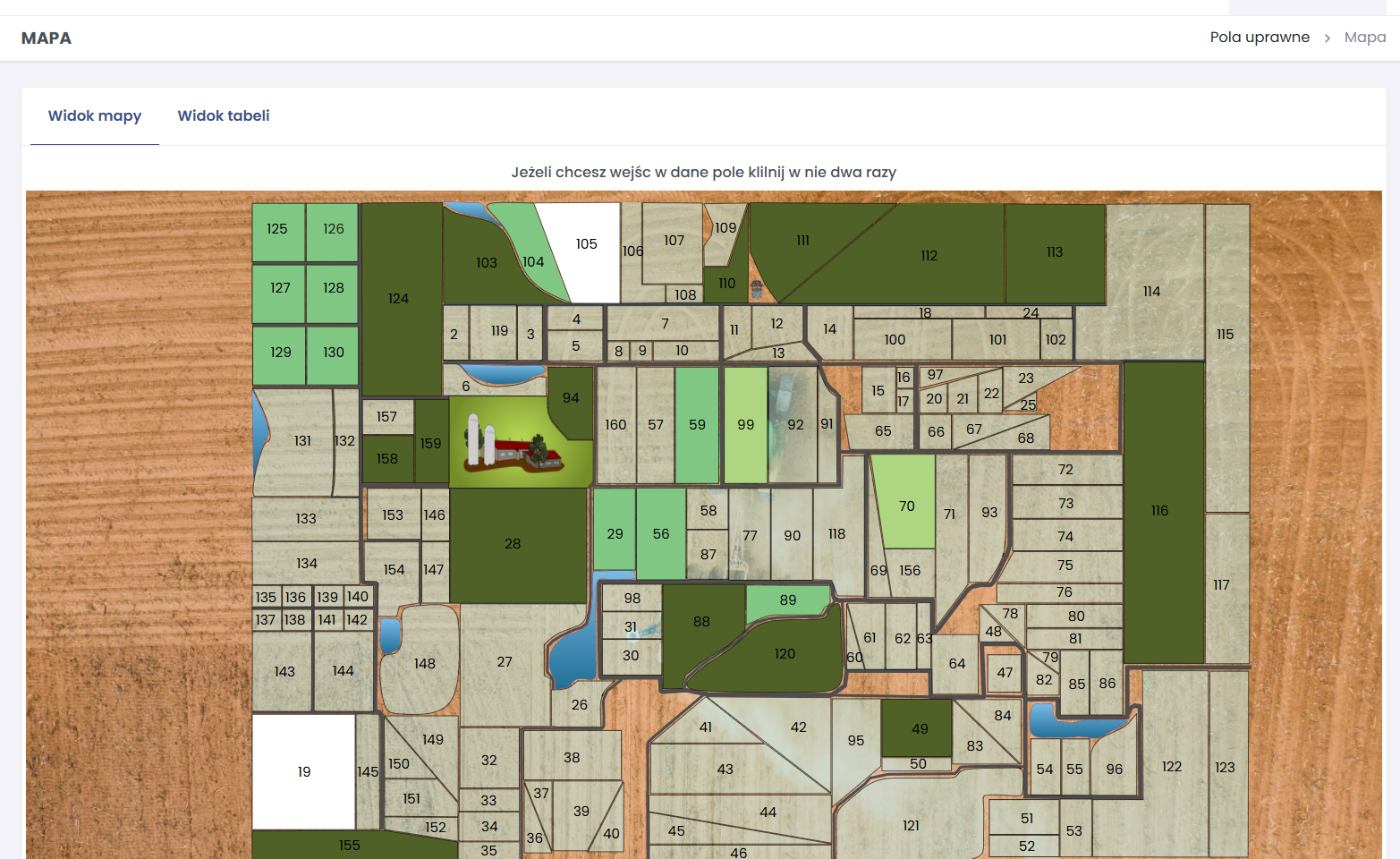Click light green field 99
The width and height of the screenshot is (1400, 859).
tap(745, 425)
